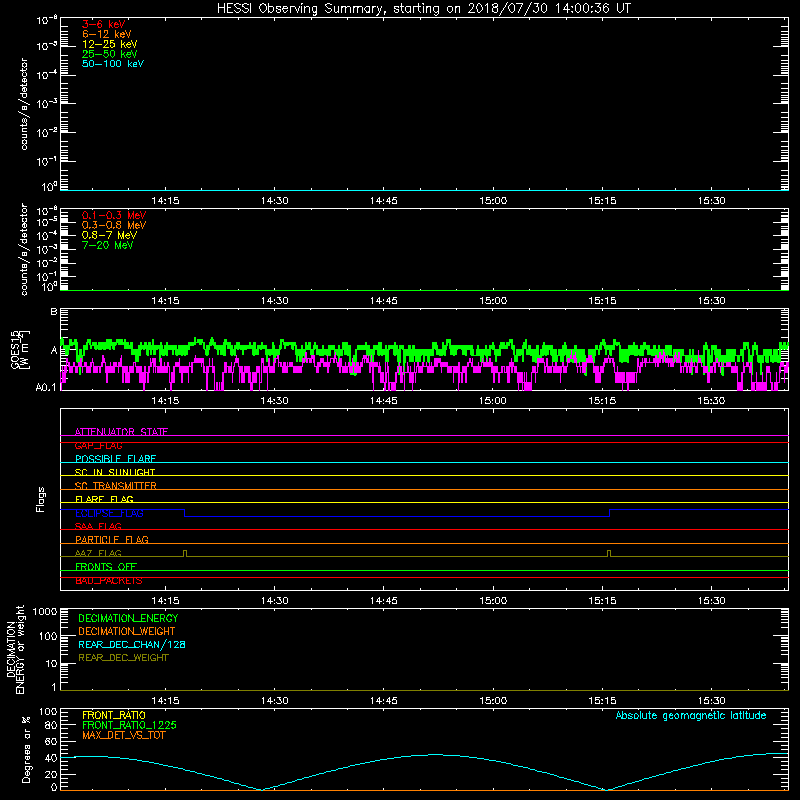800x800 pixels.
Task: Click the 15:00 tick label under the GOES15 panel
Action: coord(493,401)
